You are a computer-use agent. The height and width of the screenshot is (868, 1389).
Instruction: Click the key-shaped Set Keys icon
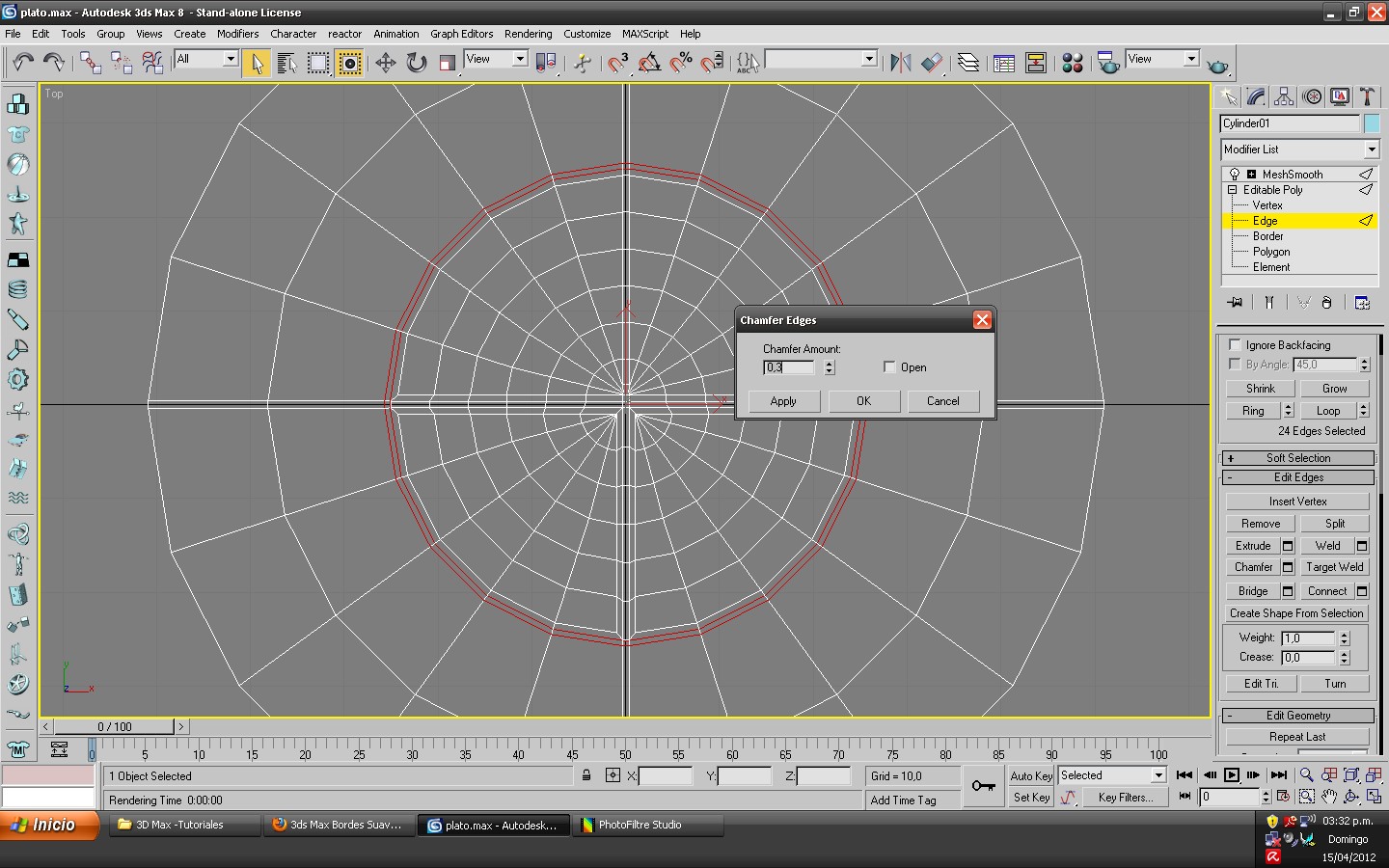point(983,786)
